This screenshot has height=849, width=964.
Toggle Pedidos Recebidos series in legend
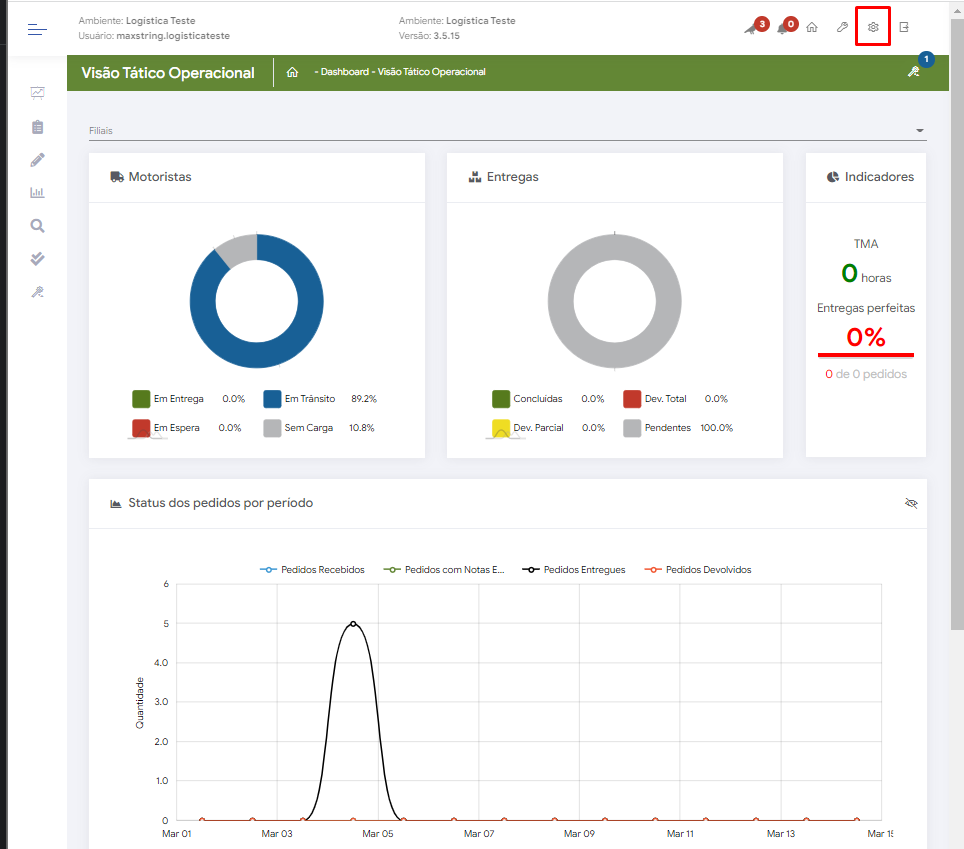tap(313, 570)
